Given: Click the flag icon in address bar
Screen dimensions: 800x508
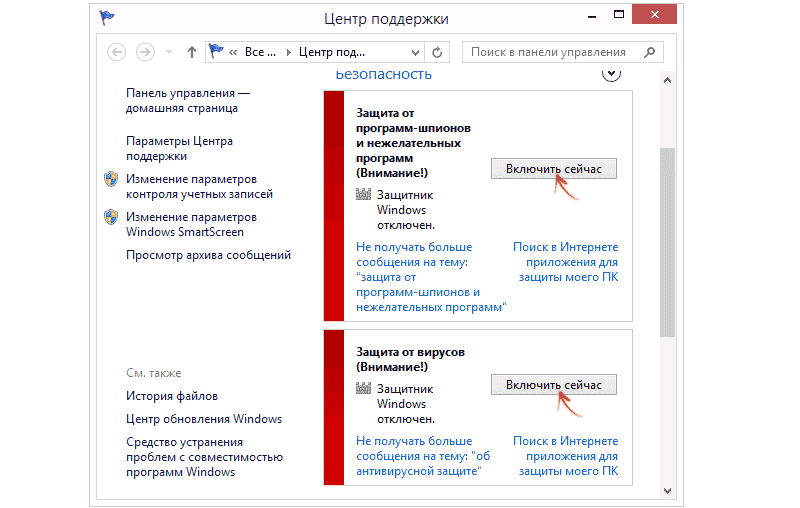Looking at the screenshot, I should pyautogui.click(x=216, y=51).
